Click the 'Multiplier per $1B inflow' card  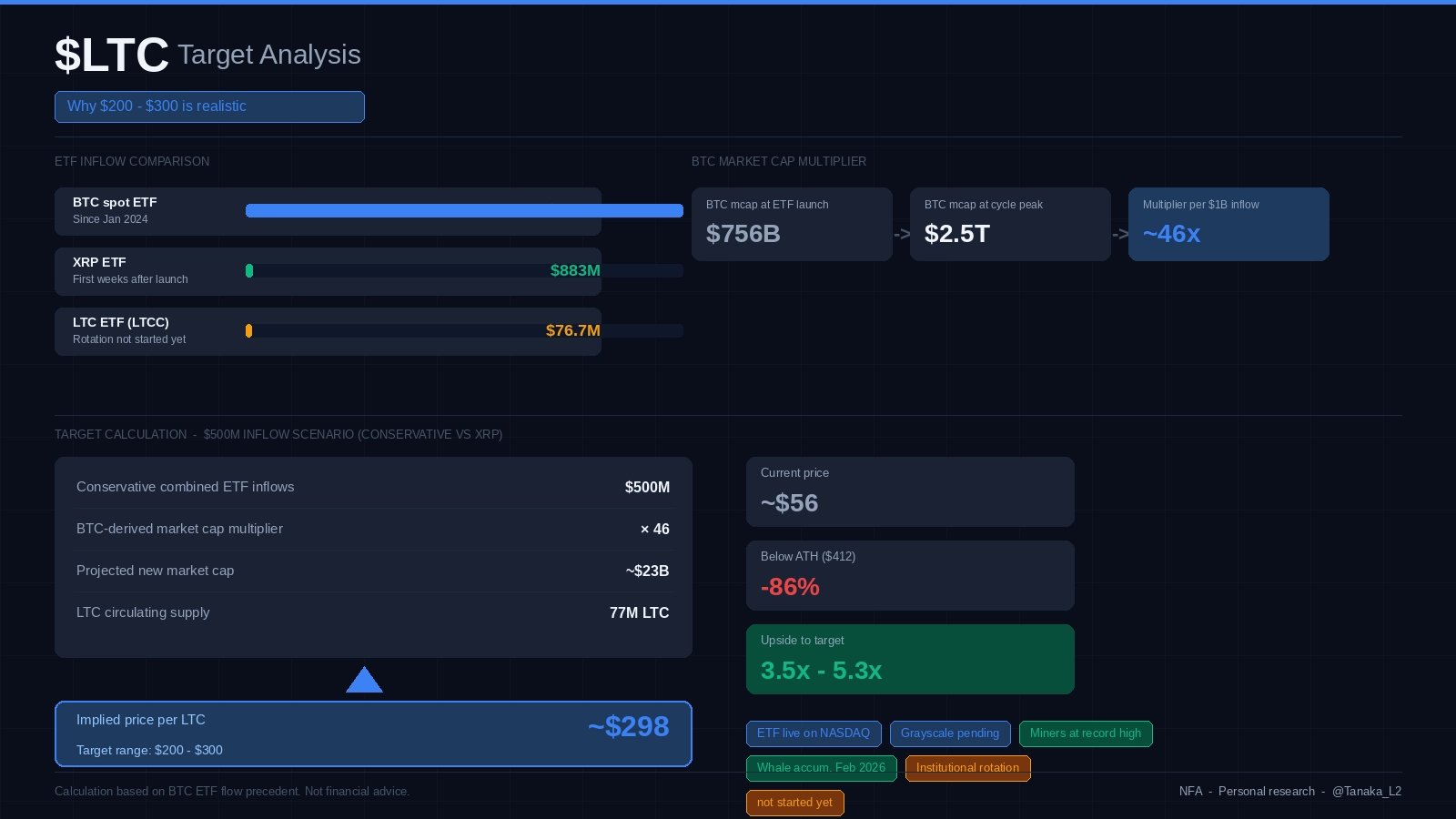[x=1228, y=224]
